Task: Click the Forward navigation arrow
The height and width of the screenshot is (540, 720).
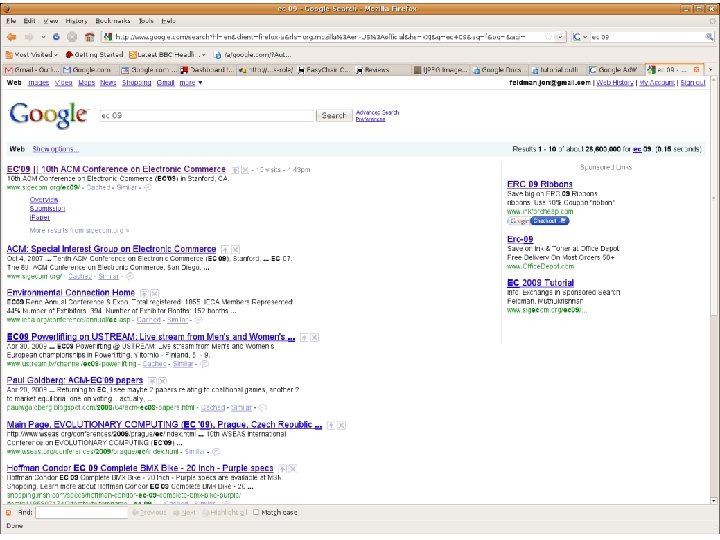Action: point(29,37)
